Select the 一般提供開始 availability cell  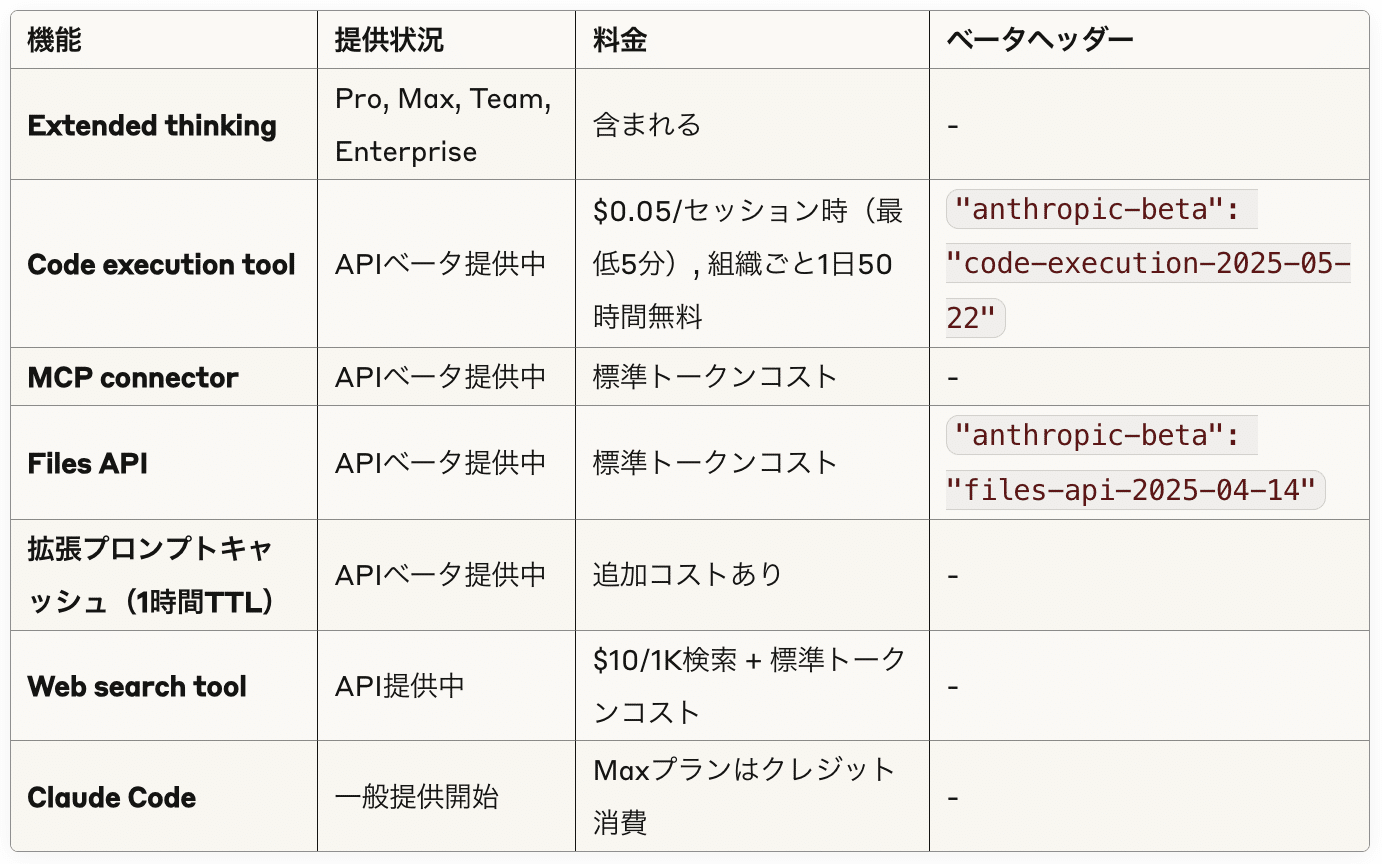417,798
